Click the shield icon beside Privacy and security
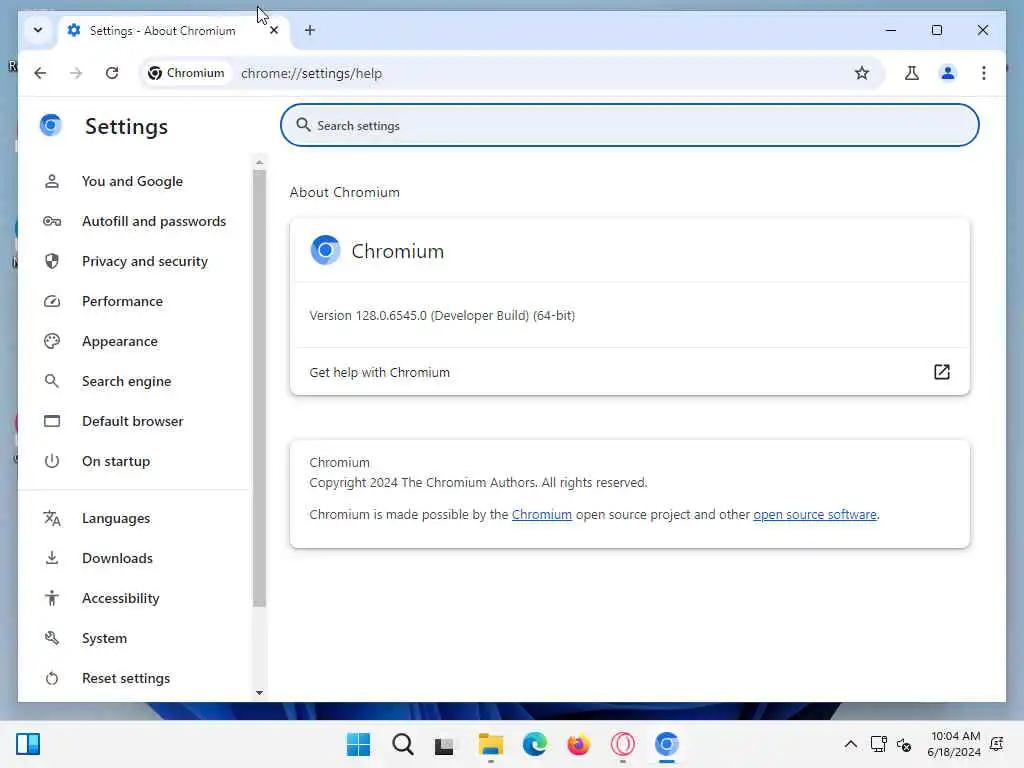This screenshot has width=1024, height=768. tap(52, 261)
